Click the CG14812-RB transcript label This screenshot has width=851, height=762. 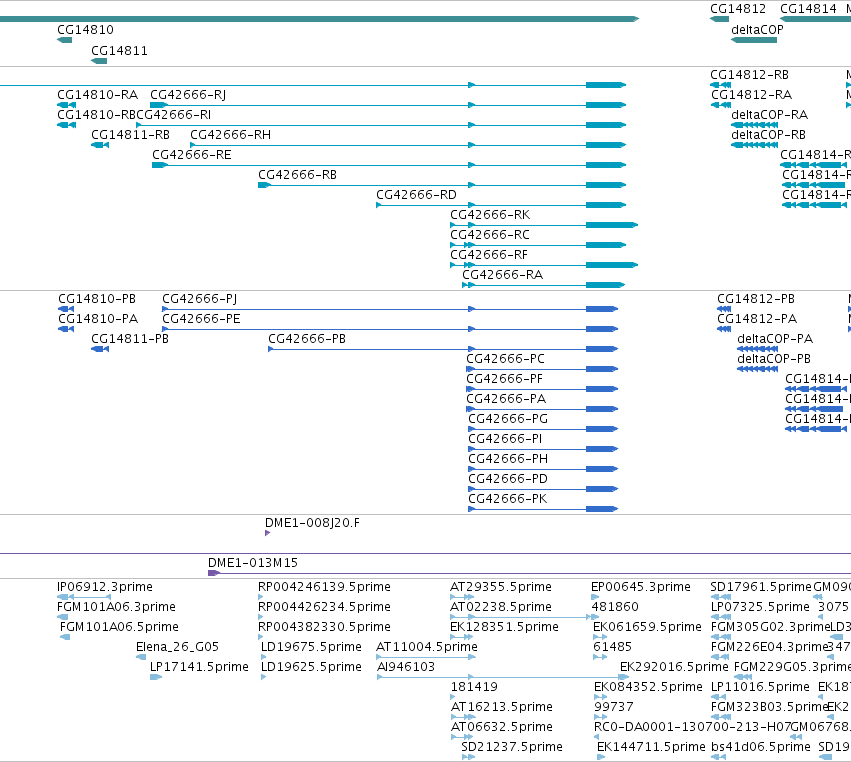tap(750, 75)
